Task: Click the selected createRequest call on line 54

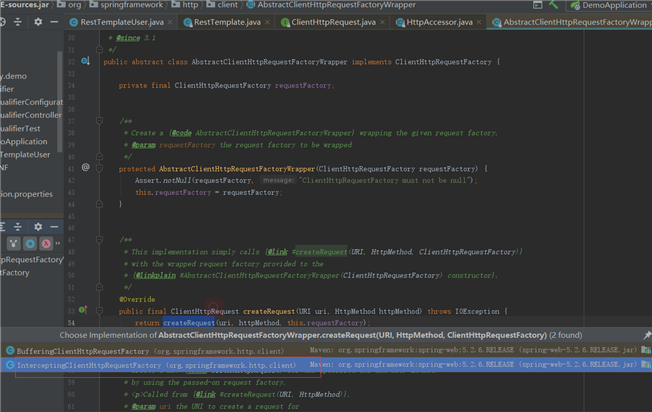Action: [x=189, y=323]
